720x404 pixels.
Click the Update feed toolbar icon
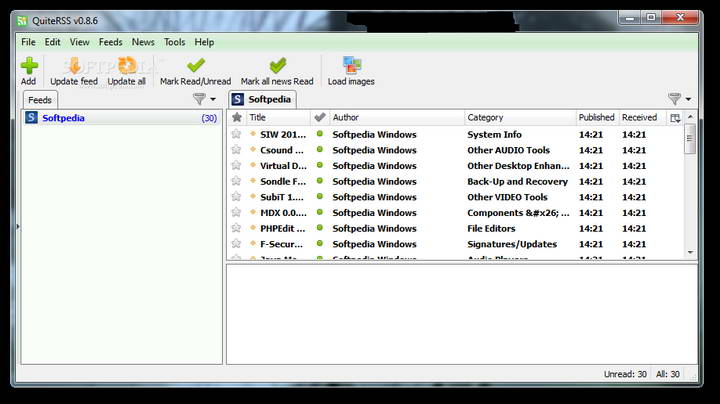click(x=74, y=66)
